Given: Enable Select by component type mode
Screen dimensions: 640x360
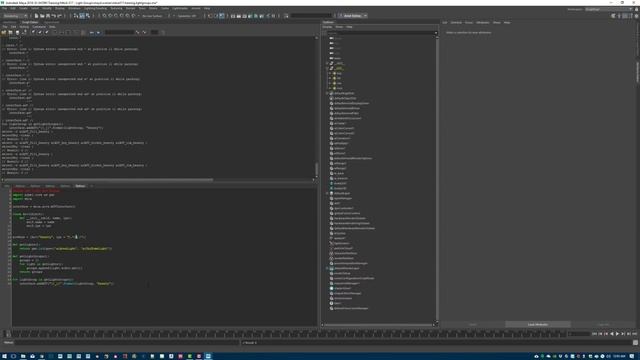Looking at the screenshot, I should (87, 16).
